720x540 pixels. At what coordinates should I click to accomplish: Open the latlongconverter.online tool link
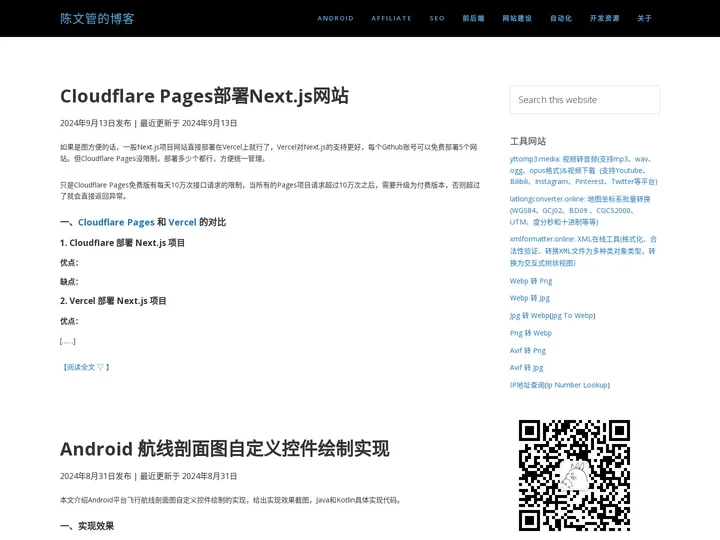[580, 210]
